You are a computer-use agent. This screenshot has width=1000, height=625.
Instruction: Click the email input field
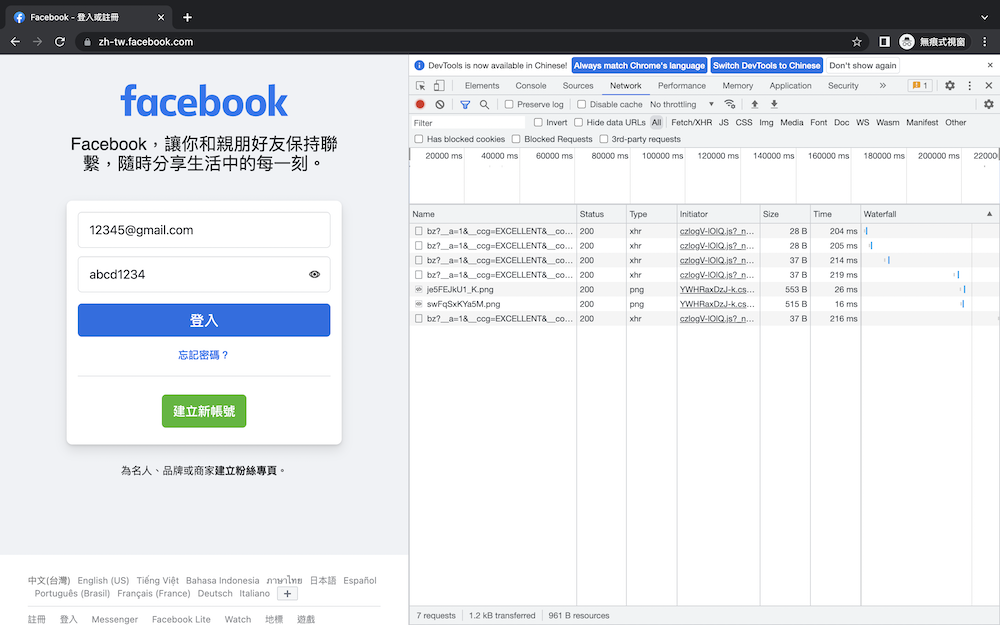(x=204, y=230)
